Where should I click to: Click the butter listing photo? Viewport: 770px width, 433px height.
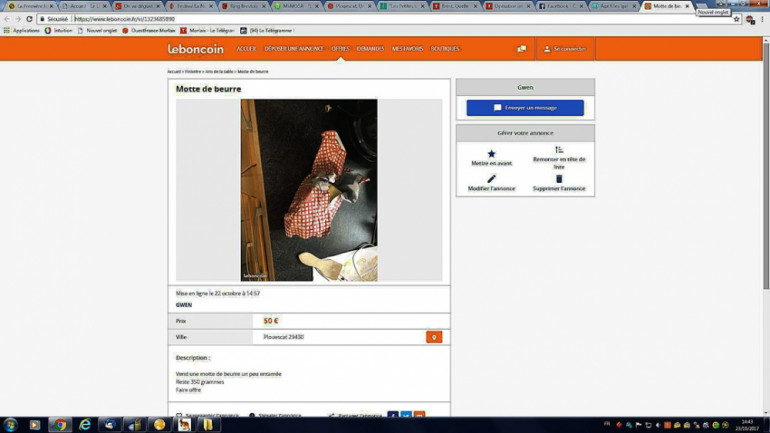pyautogui.click(x=309, y=189)
